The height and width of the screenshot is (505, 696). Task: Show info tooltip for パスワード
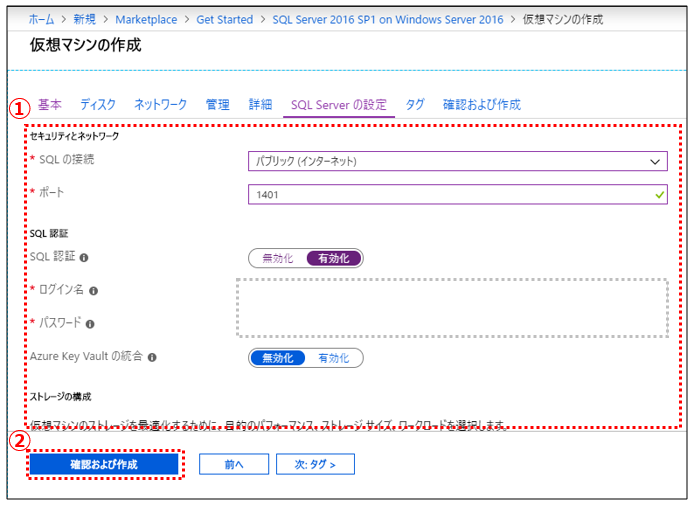(x=90, y=324)
